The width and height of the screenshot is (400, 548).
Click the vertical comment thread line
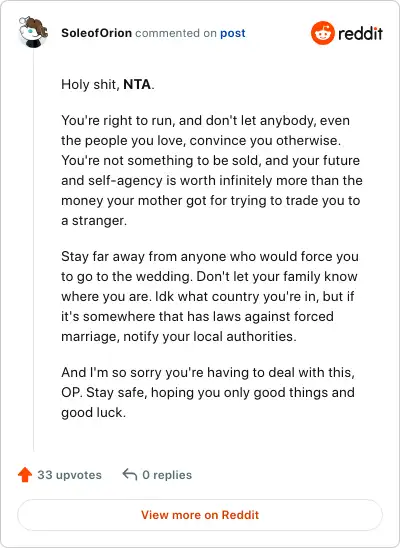34,250
